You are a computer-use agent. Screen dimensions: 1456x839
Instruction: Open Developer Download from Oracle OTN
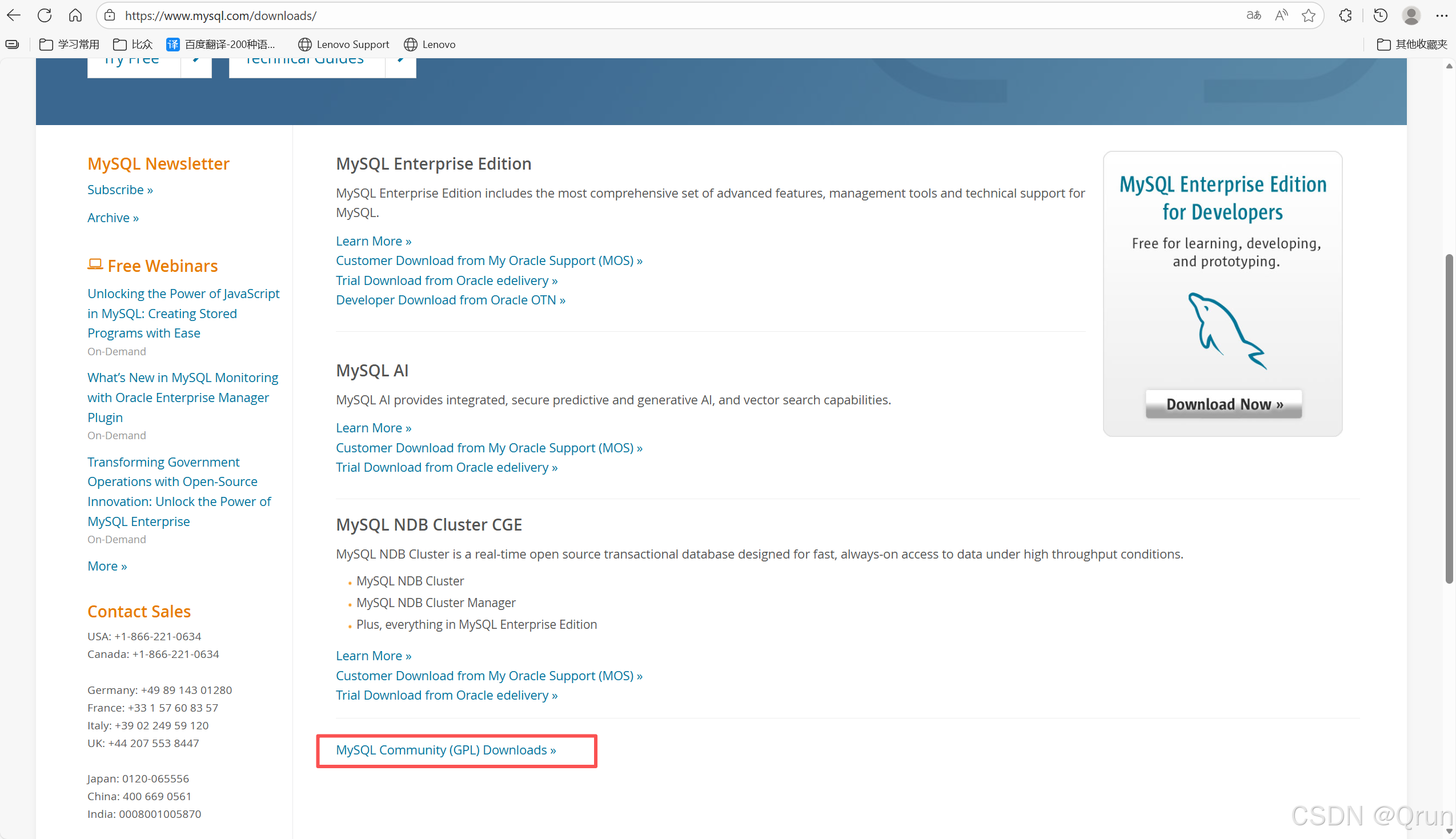tap(451, 300)
